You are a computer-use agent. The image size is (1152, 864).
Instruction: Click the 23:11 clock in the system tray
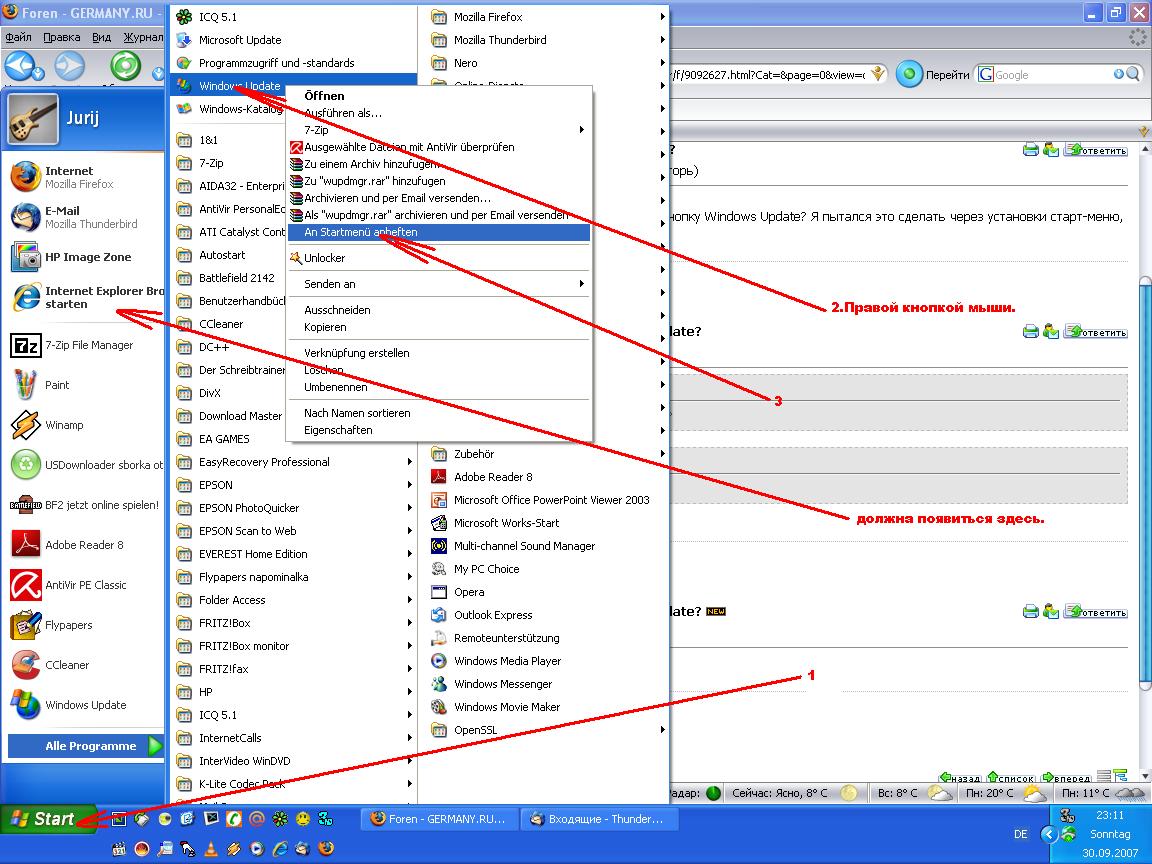(x=1110, y=815)
